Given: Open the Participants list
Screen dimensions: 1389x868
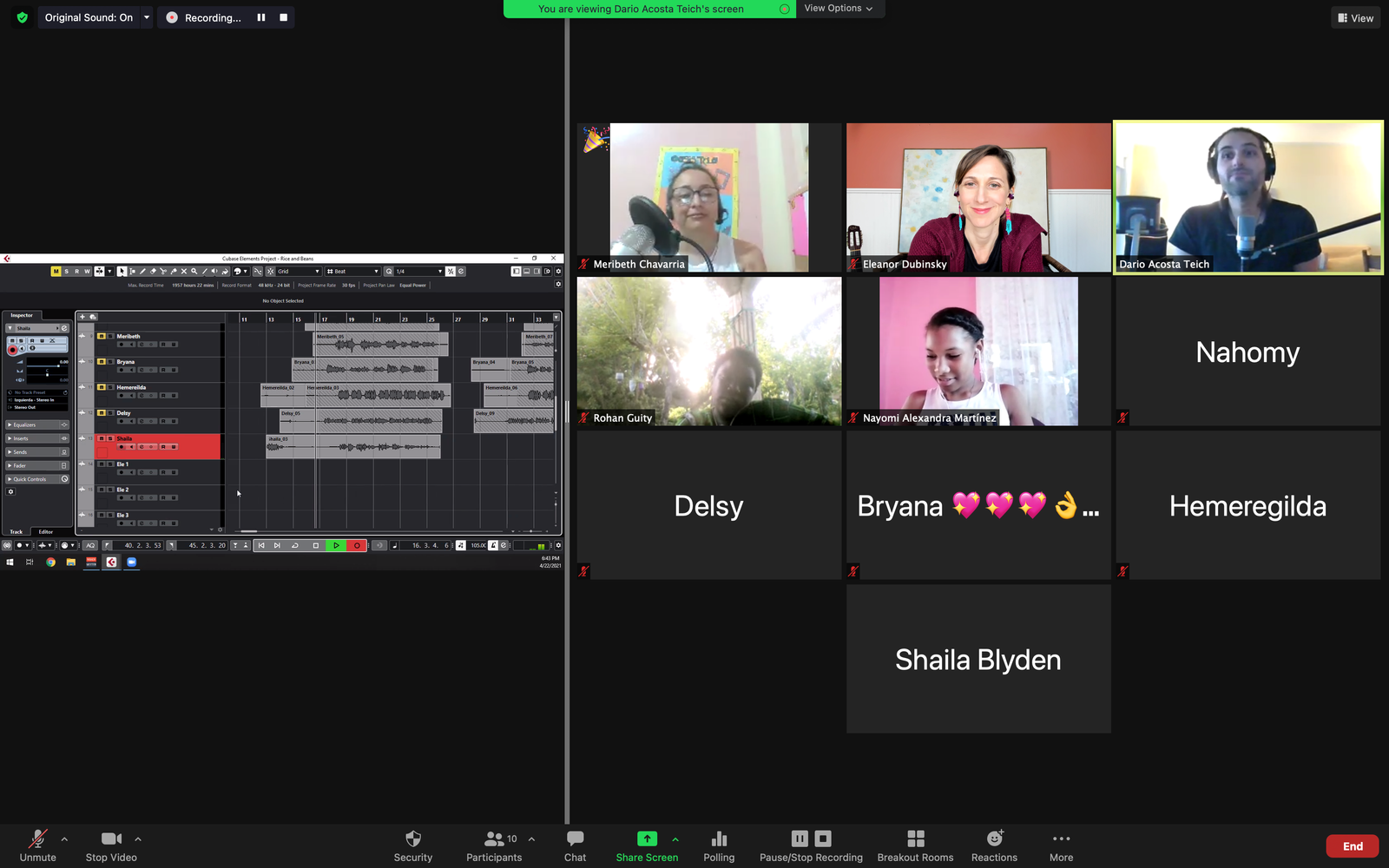Looking at the screenshot, I should click(x=494, y=838).
